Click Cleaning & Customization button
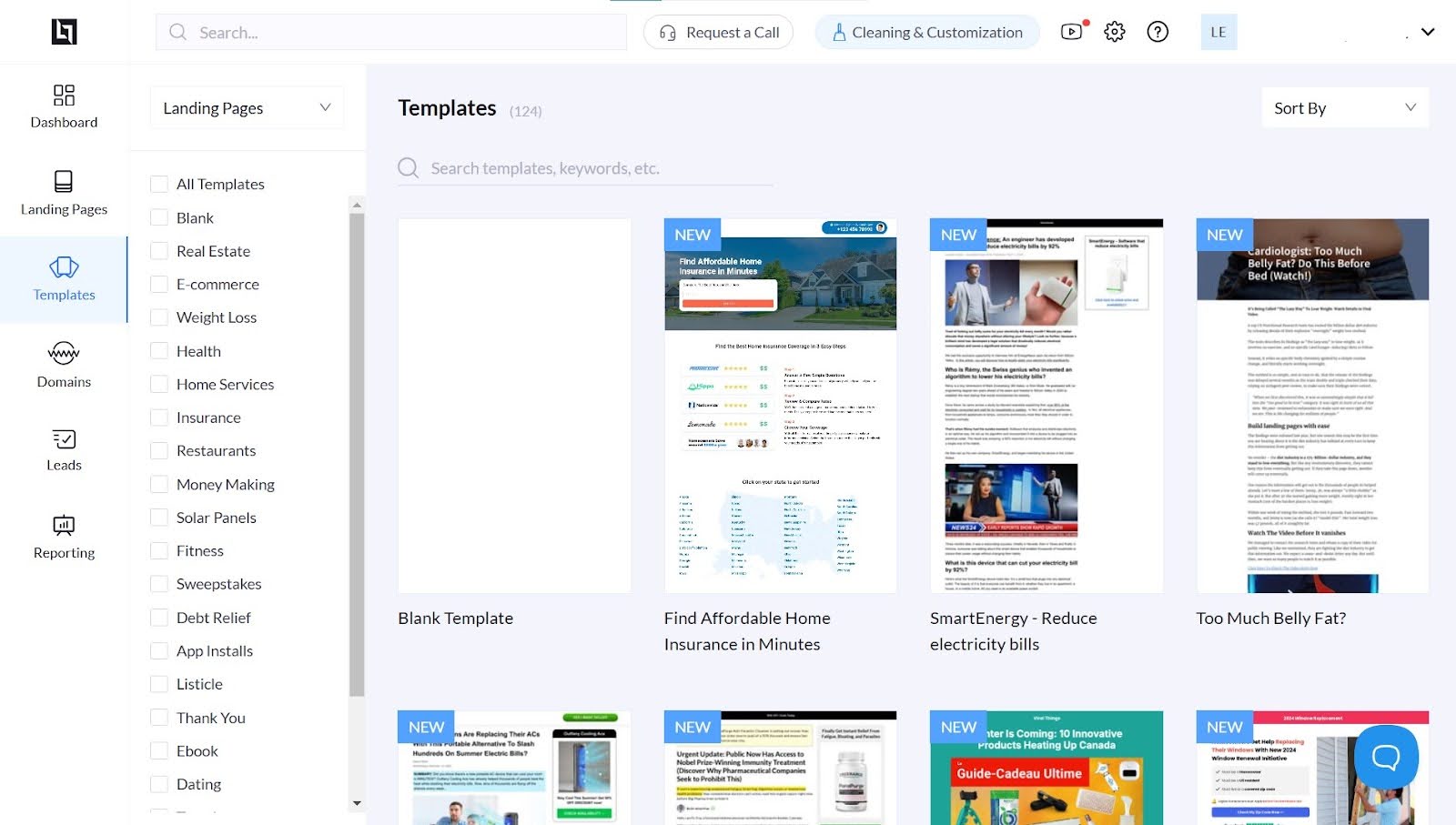This screenshot has height=825, width=1456. [927, 33]
